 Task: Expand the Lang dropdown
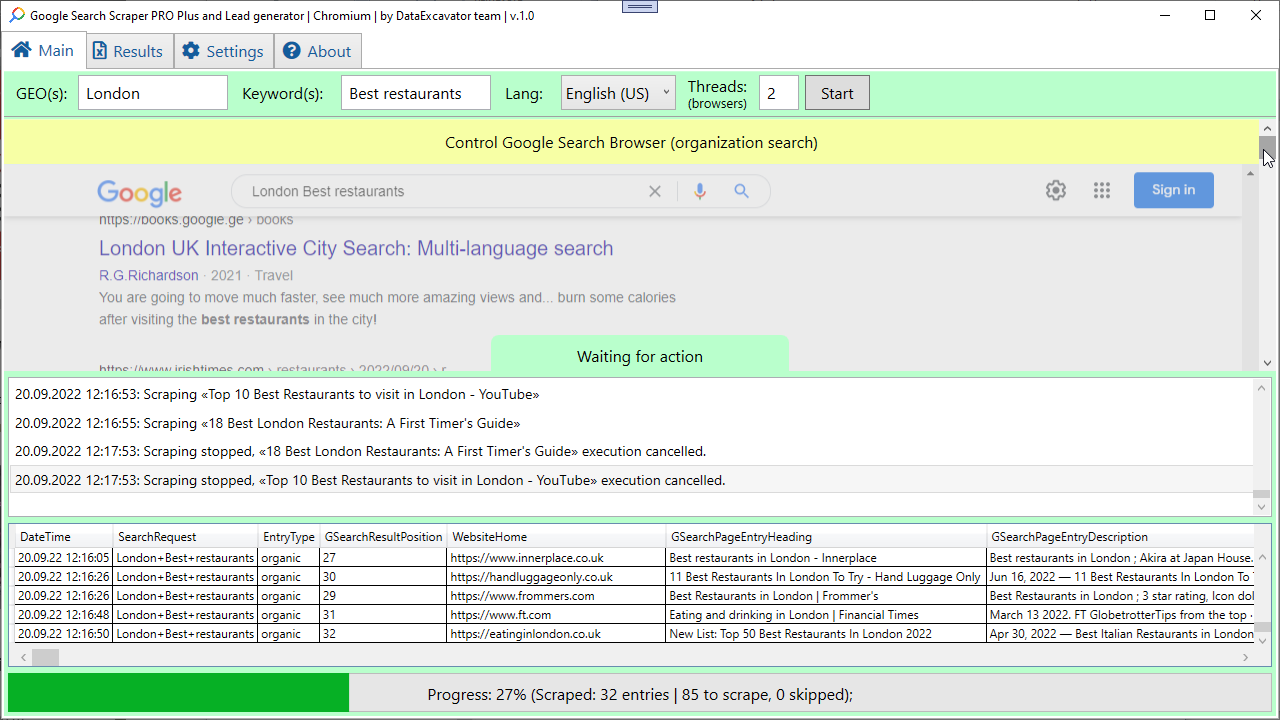(x=618, y=93)
